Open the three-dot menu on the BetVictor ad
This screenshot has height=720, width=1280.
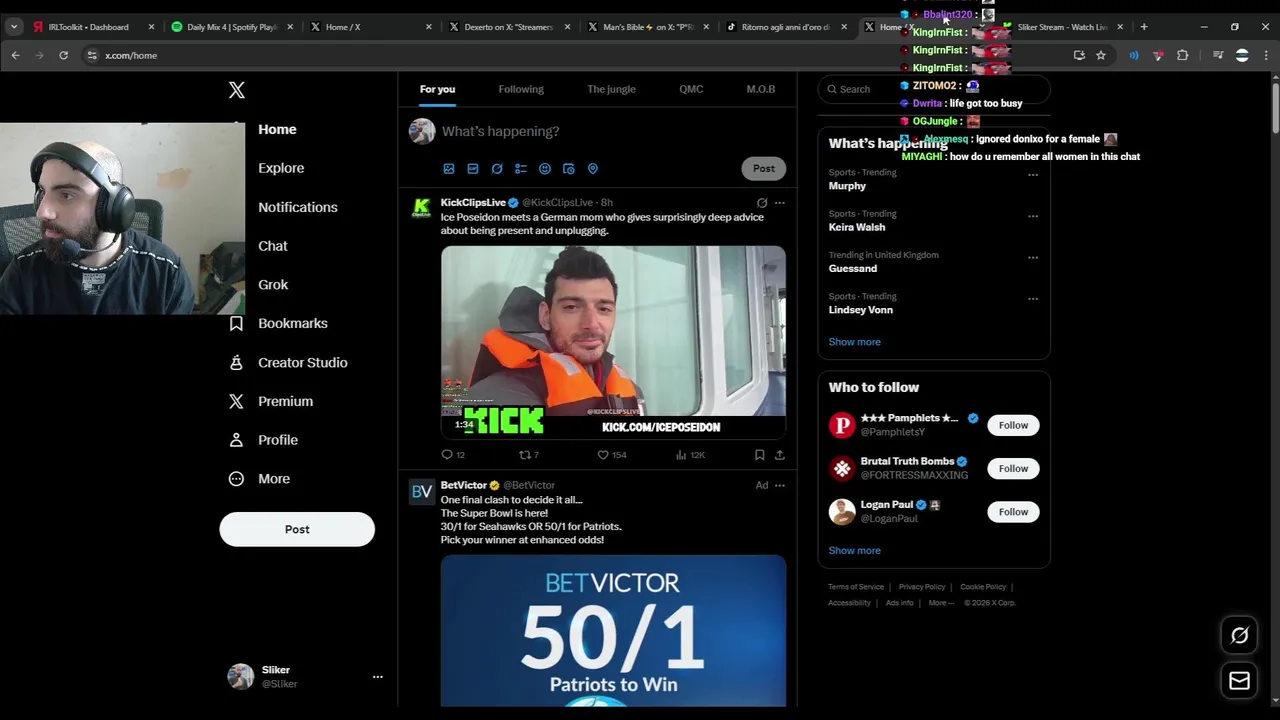(x=780, y=486)
